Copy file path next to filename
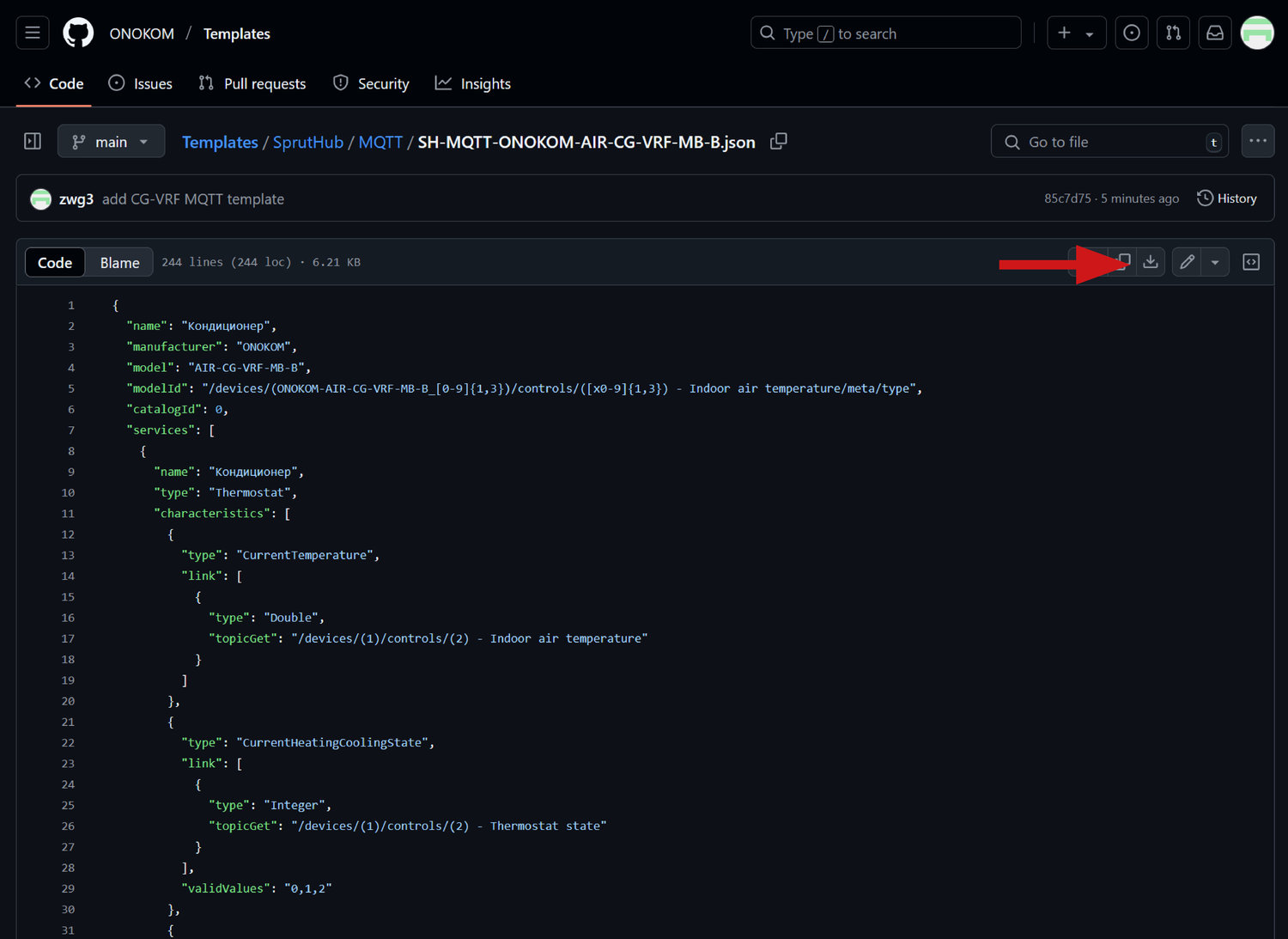 (x=778, y=142)
